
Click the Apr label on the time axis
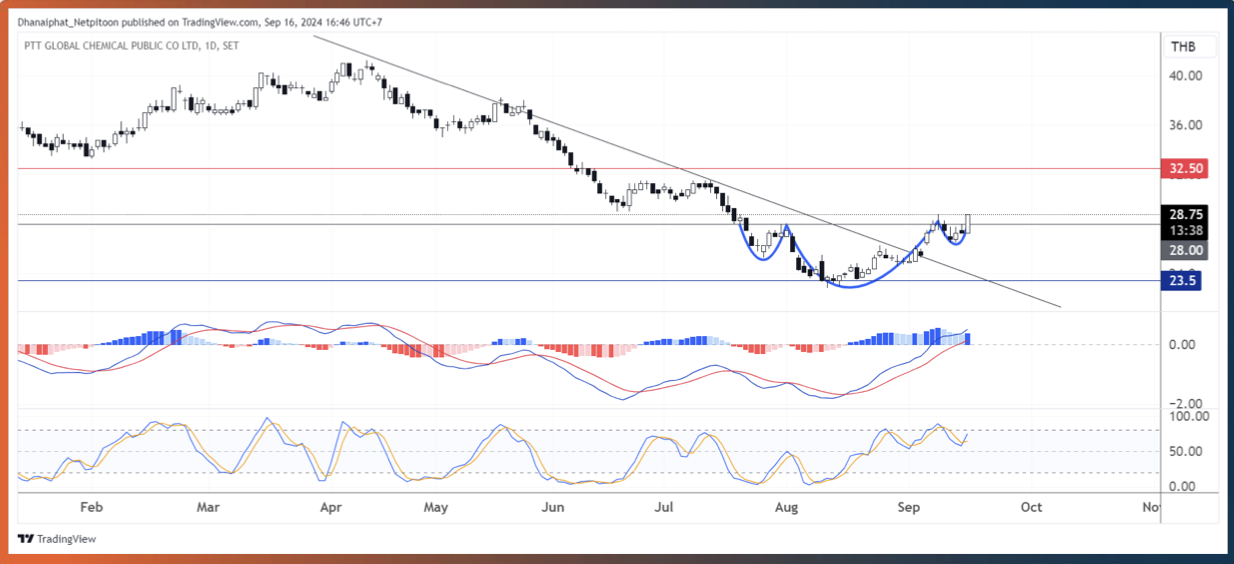(x=331, y=507)
